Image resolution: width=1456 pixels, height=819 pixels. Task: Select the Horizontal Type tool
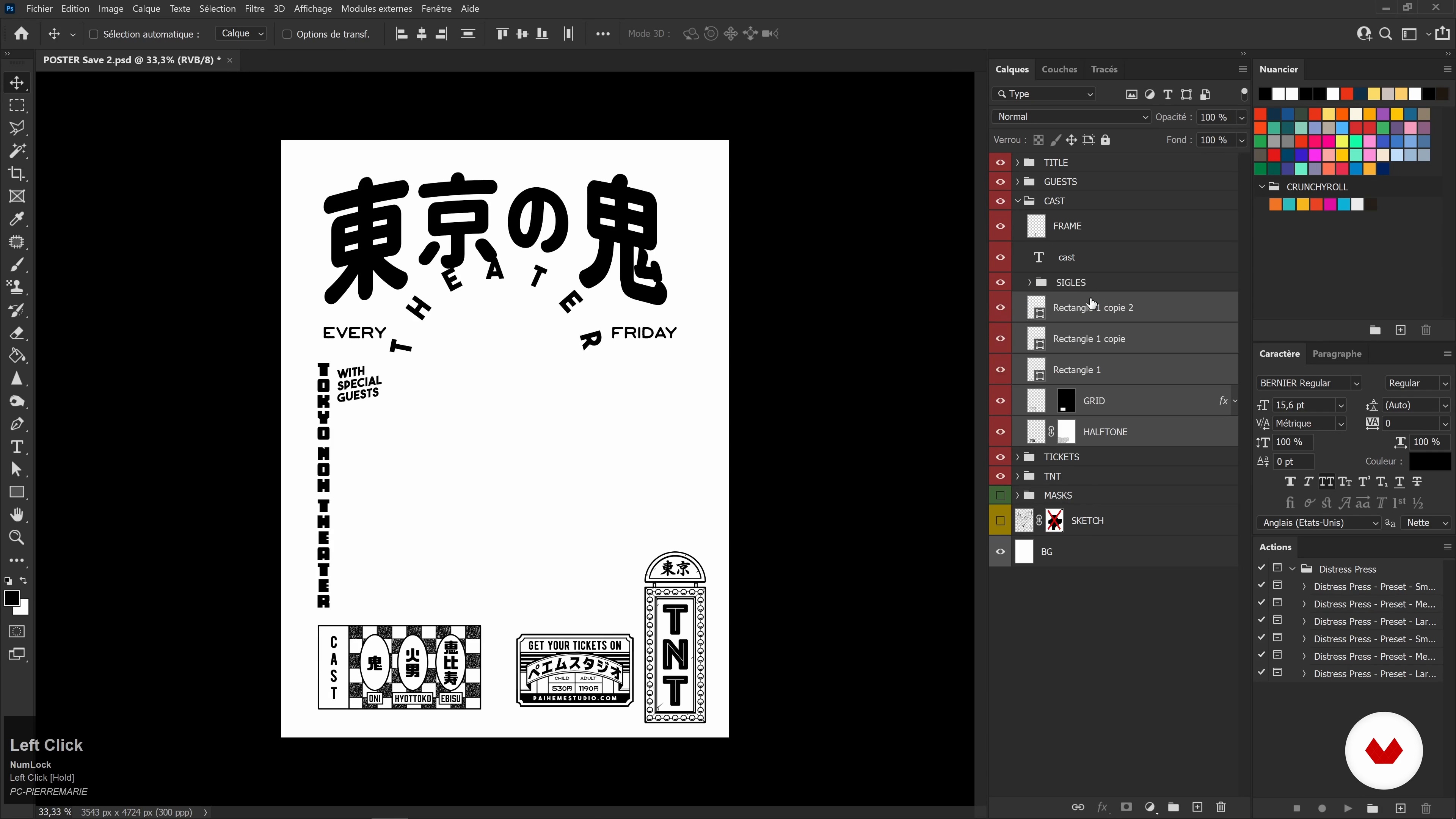17,447
